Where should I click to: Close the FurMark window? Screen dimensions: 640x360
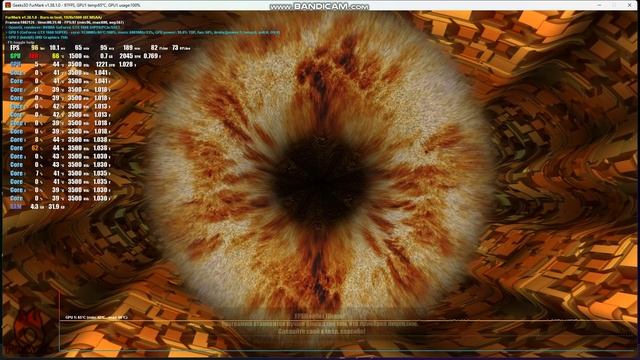coord(629,5)
